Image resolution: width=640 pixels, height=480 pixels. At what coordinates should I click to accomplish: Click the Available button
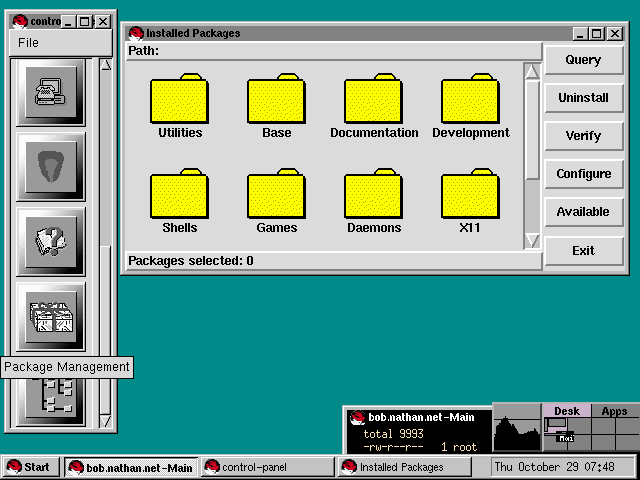pos(584,212)
